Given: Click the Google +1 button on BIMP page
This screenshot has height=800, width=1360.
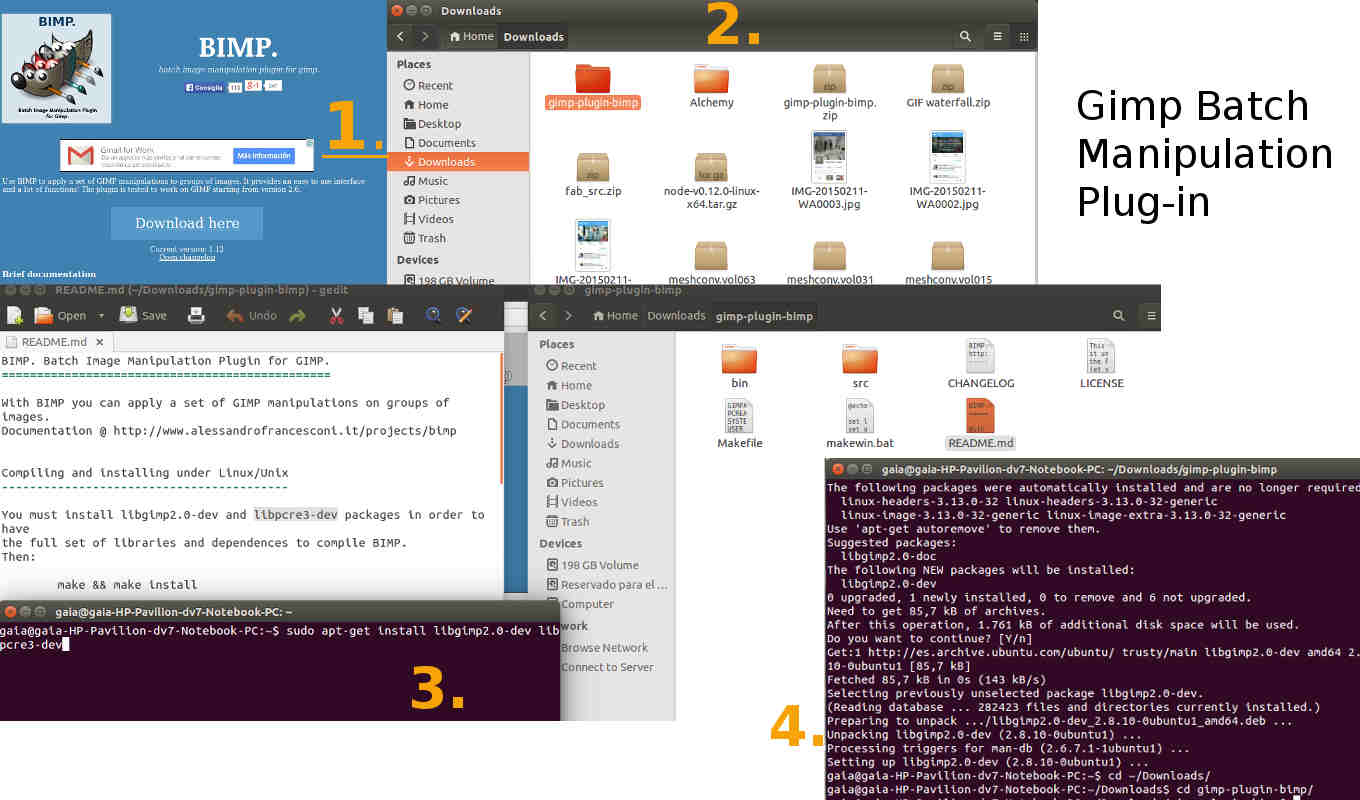Looking at the screenshot, I should coord(254,86).
